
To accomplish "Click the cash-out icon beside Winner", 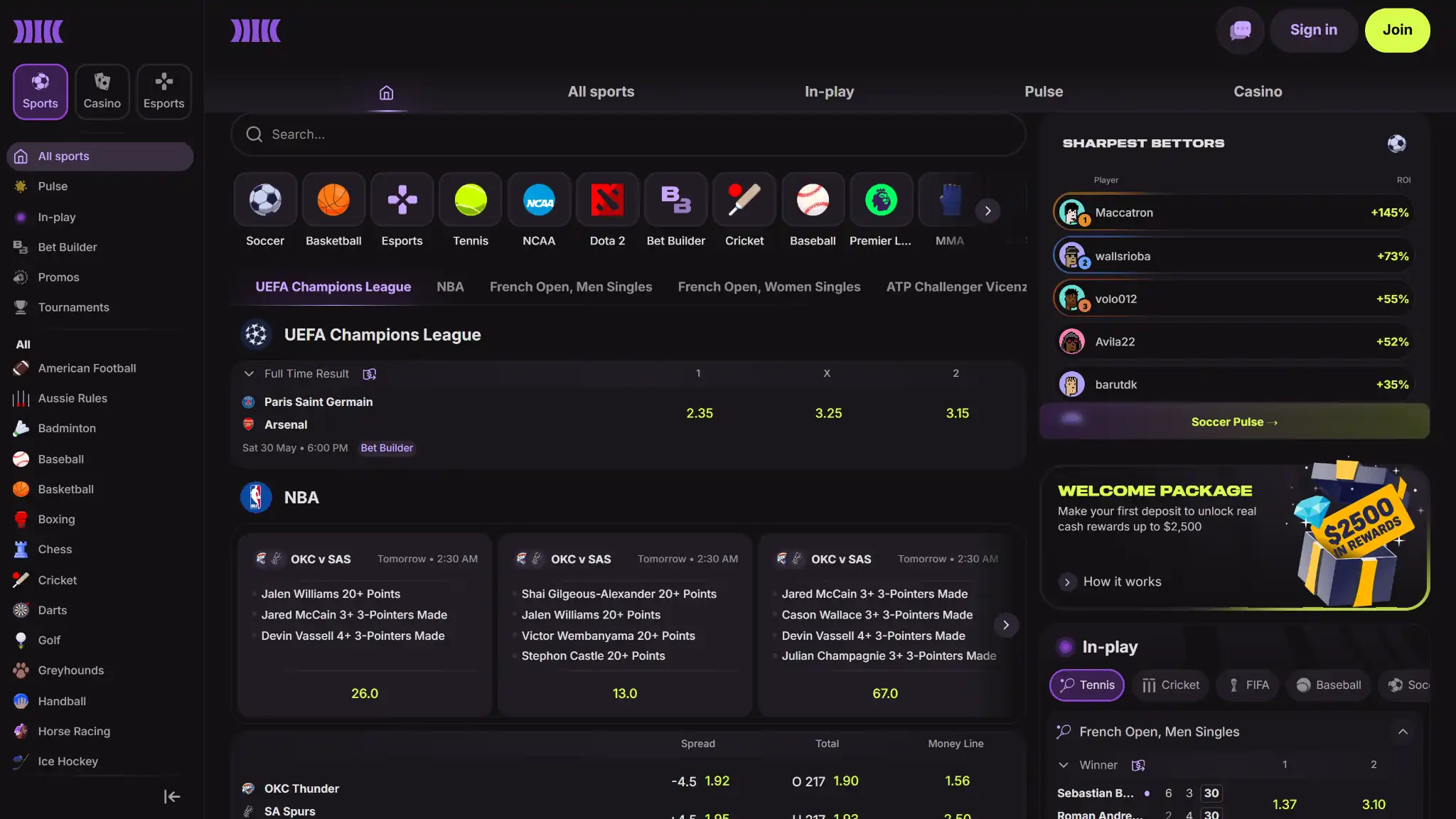I will point(1138,765).
